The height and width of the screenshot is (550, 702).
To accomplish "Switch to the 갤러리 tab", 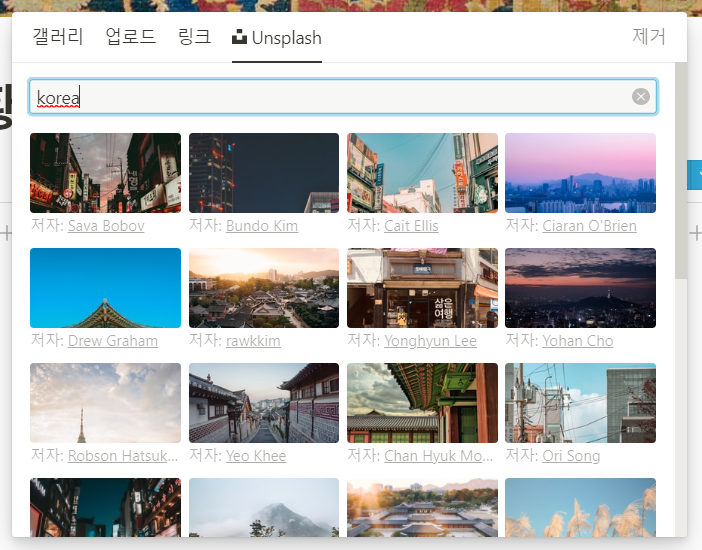I will (x=58, y=37).
